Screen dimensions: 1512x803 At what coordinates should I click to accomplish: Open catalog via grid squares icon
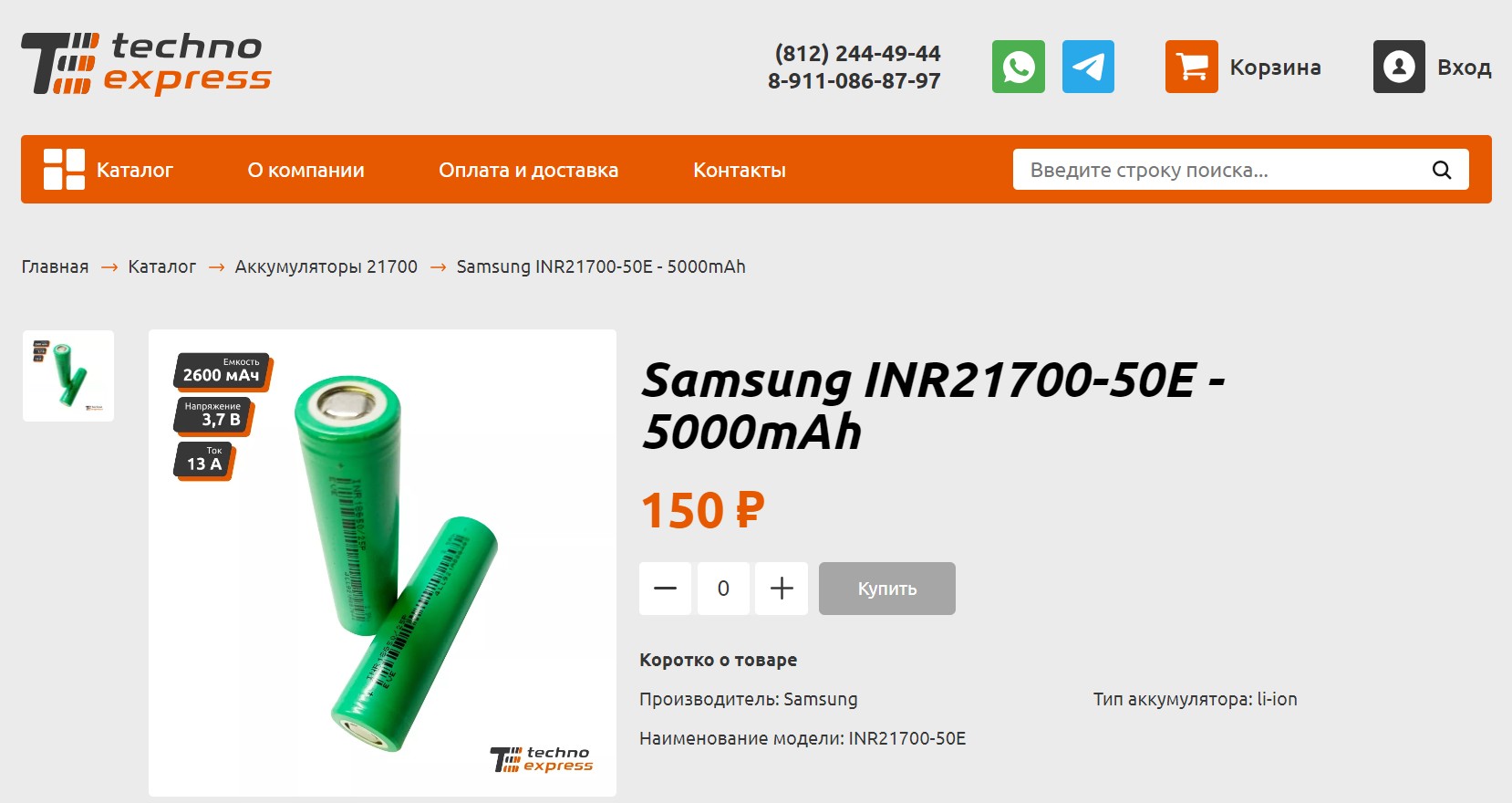tap(64, 170)
